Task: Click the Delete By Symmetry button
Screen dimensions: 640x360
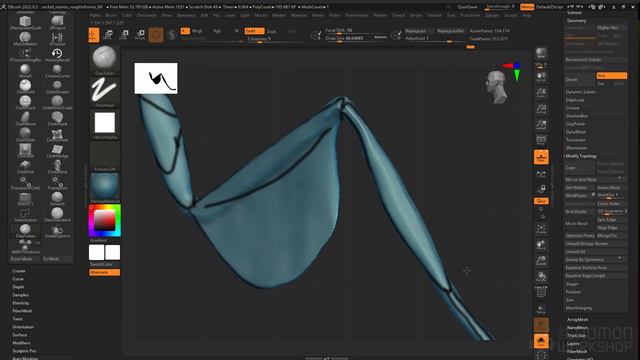Action: [x=595, y=260]
